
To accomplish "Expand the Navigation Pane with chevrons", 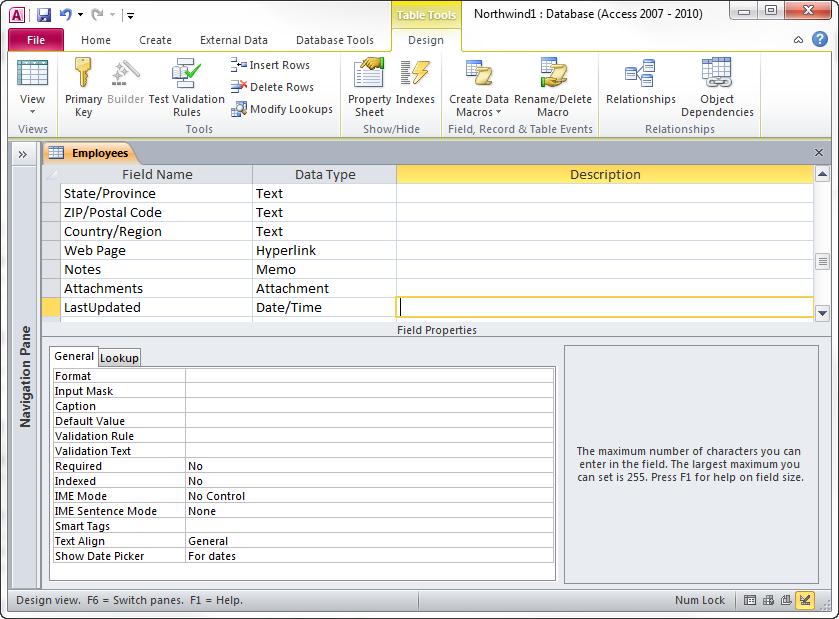I will (x=23, y=155).
